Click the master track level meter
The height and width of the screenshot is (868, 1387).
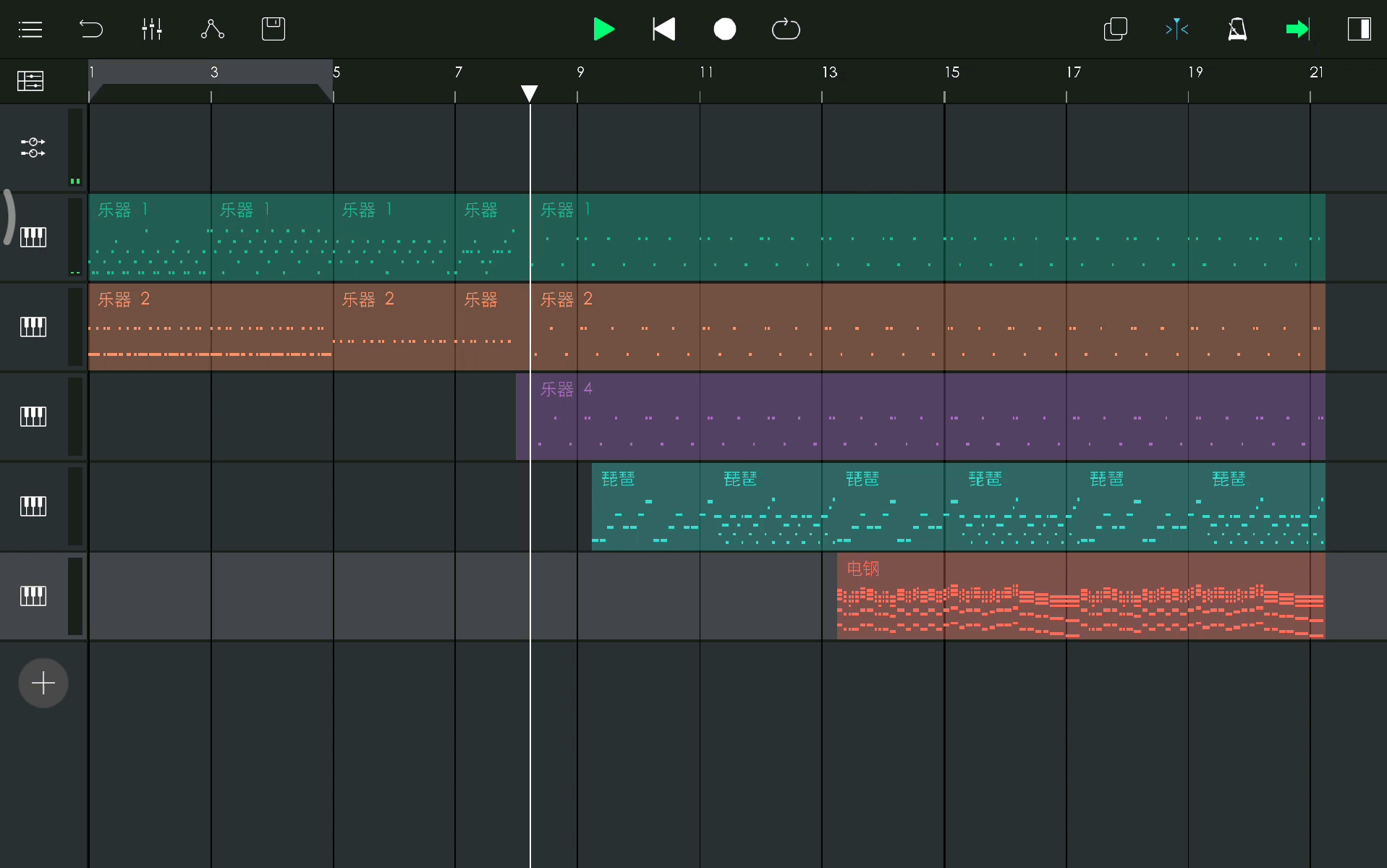[75, 148]
